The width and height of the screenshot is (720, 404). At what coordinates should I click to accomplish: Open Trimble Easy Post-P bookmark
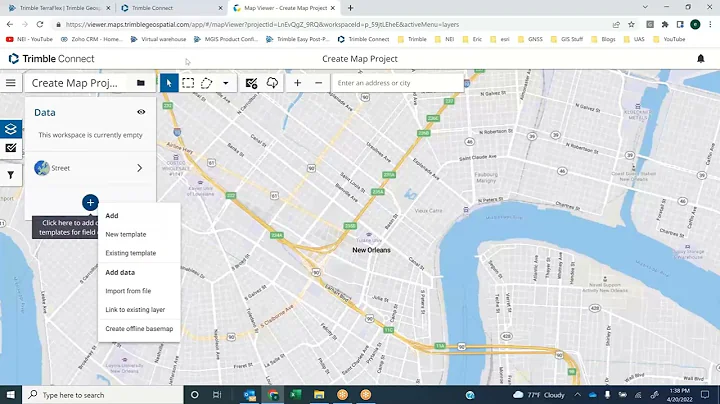(x=298, y=39)
